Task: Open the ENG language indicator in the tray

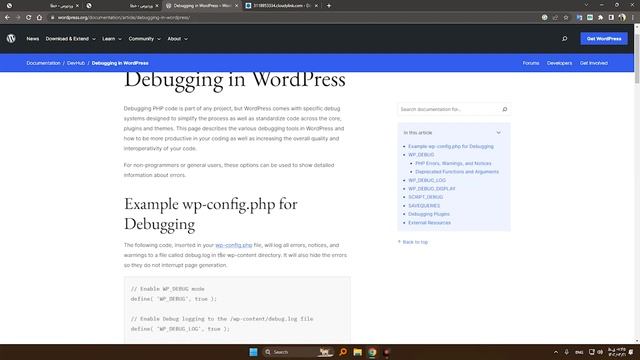Action: [579, 352]
